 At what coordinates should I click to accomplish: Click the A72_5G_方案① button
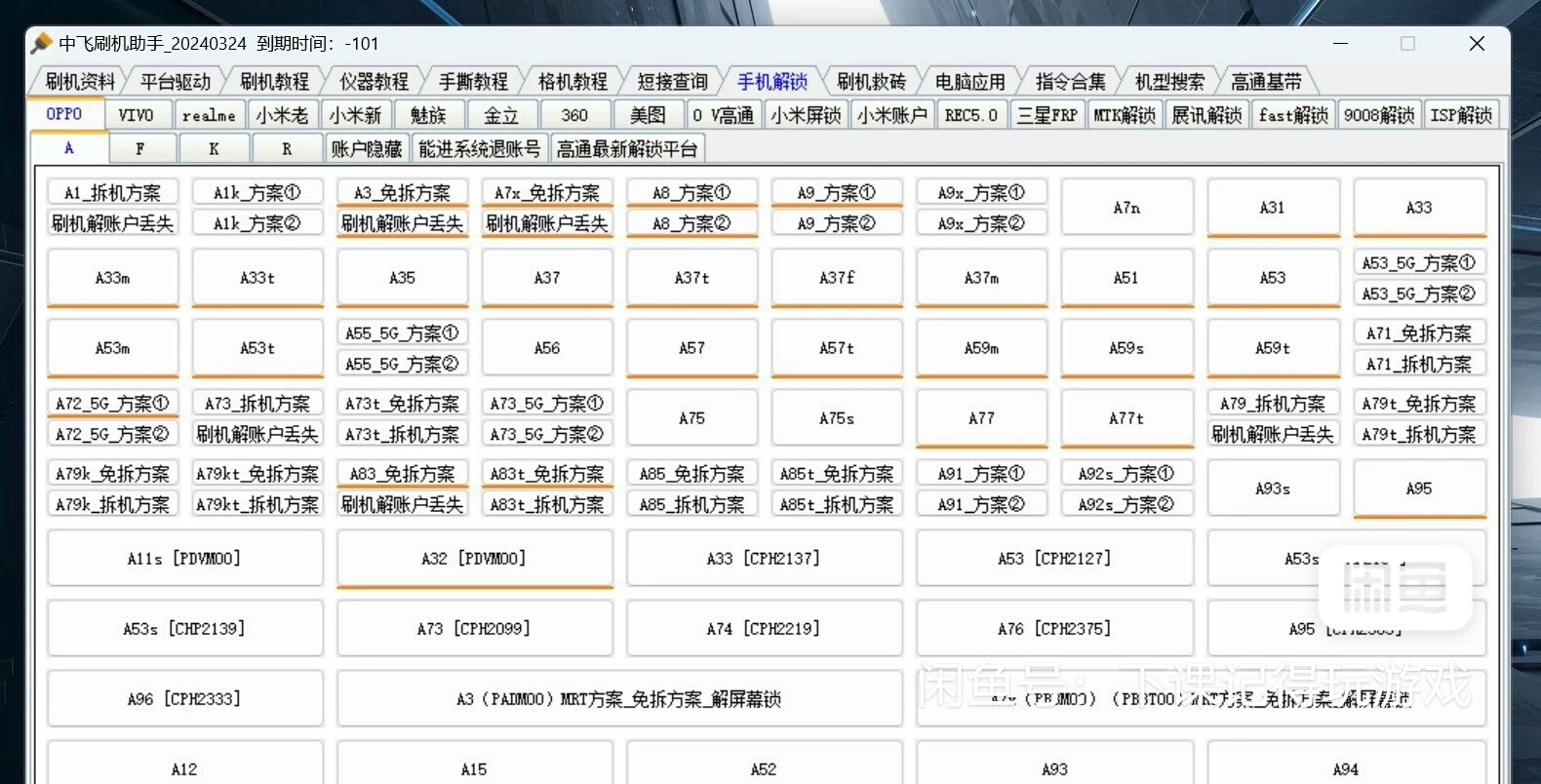[112, 404]
